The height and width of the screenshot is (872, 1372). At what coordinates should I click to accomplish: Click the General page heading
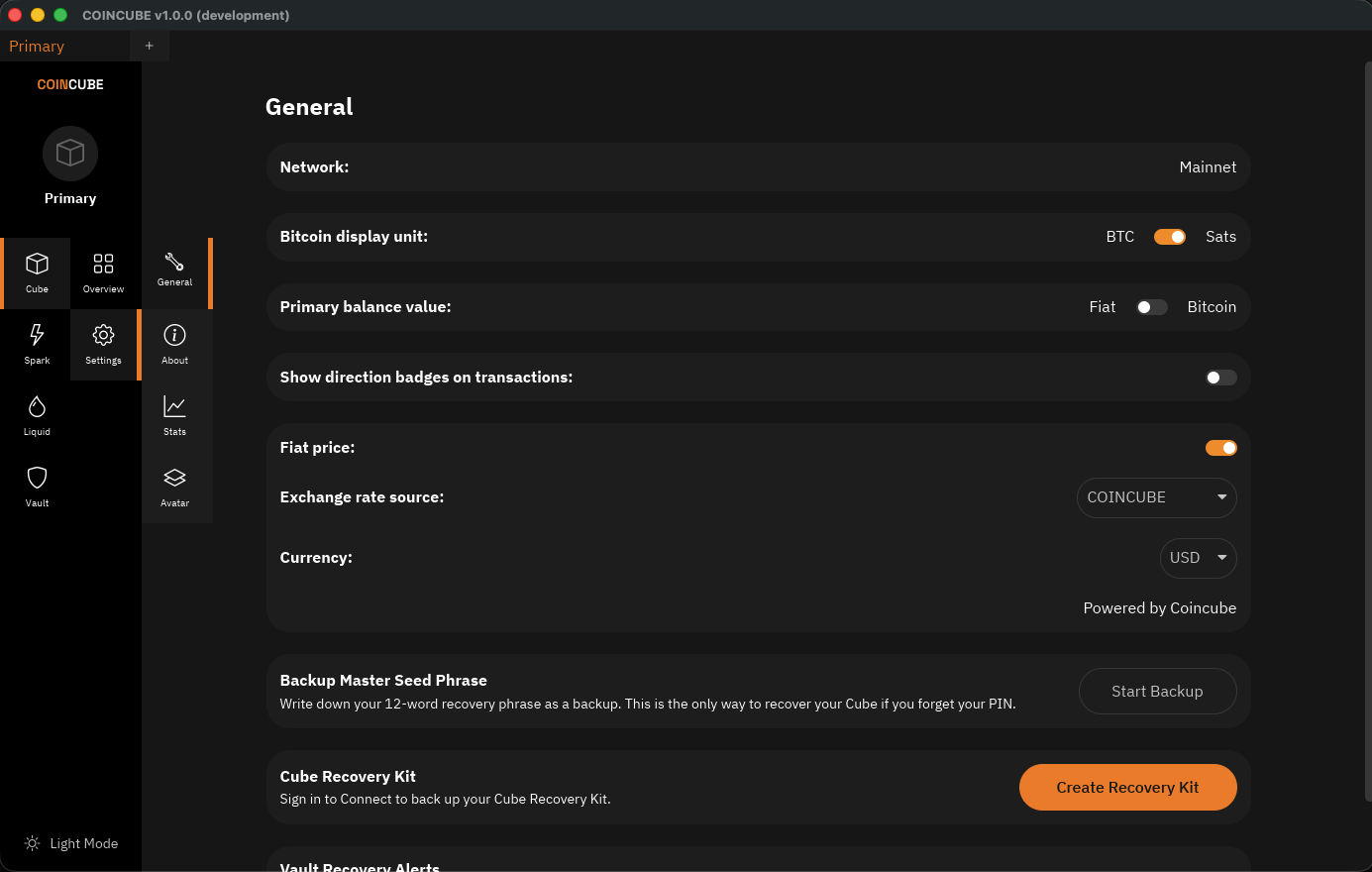pos(309,107)
